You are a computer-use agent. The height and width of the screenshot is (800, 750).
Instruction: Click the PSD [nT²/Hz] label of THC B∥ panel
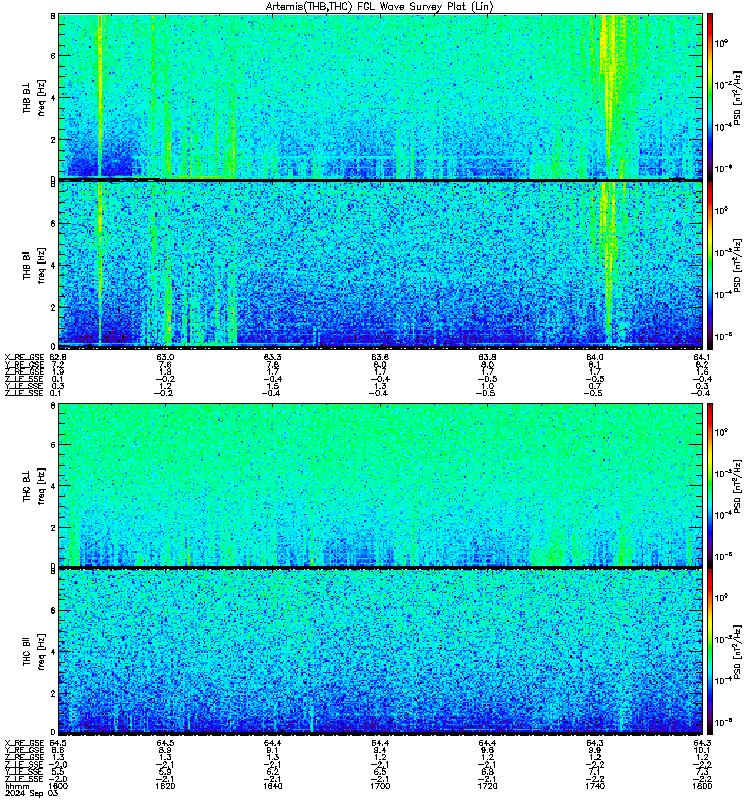(737, 652)
